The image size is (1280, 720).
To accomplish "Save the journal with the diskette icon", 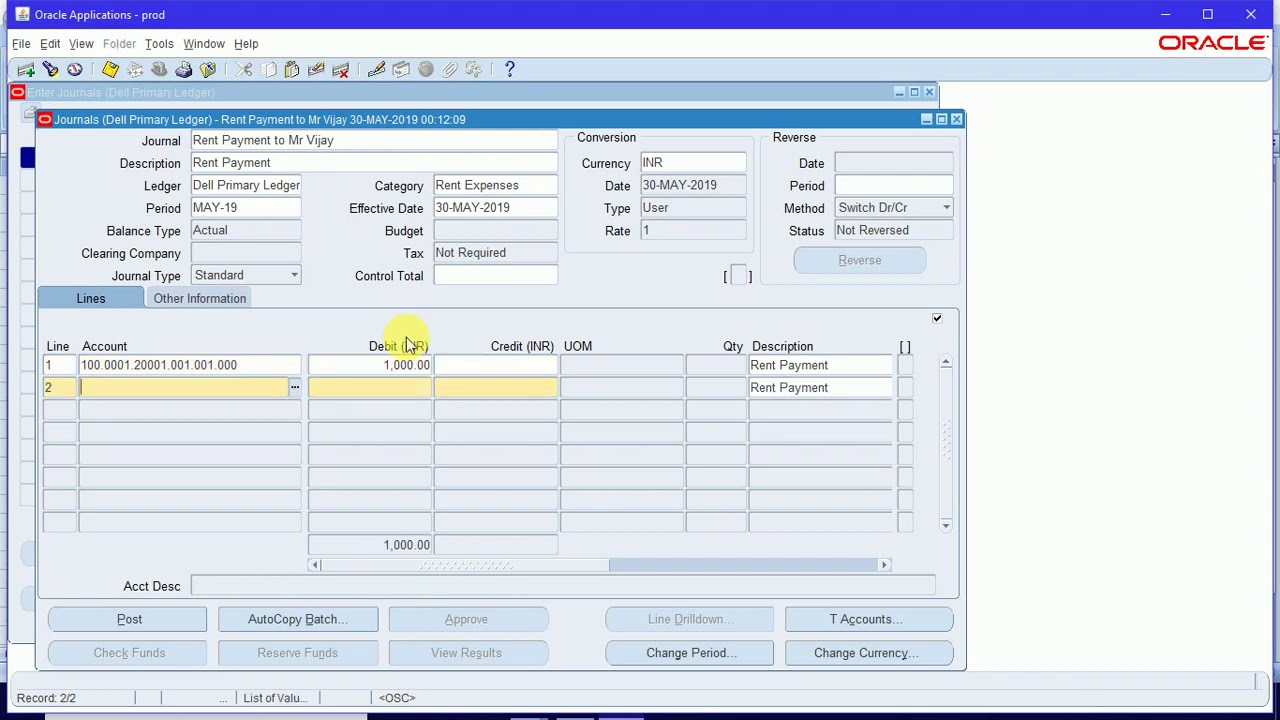I will coord(110,69).
